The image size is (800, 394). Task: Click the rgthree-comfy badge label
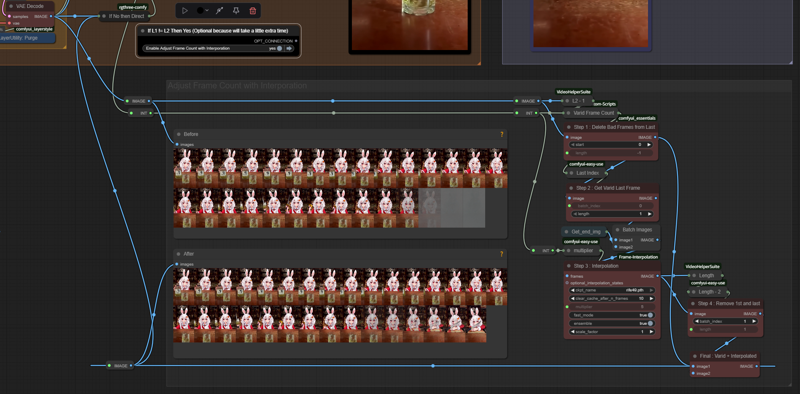coord(133,7)
